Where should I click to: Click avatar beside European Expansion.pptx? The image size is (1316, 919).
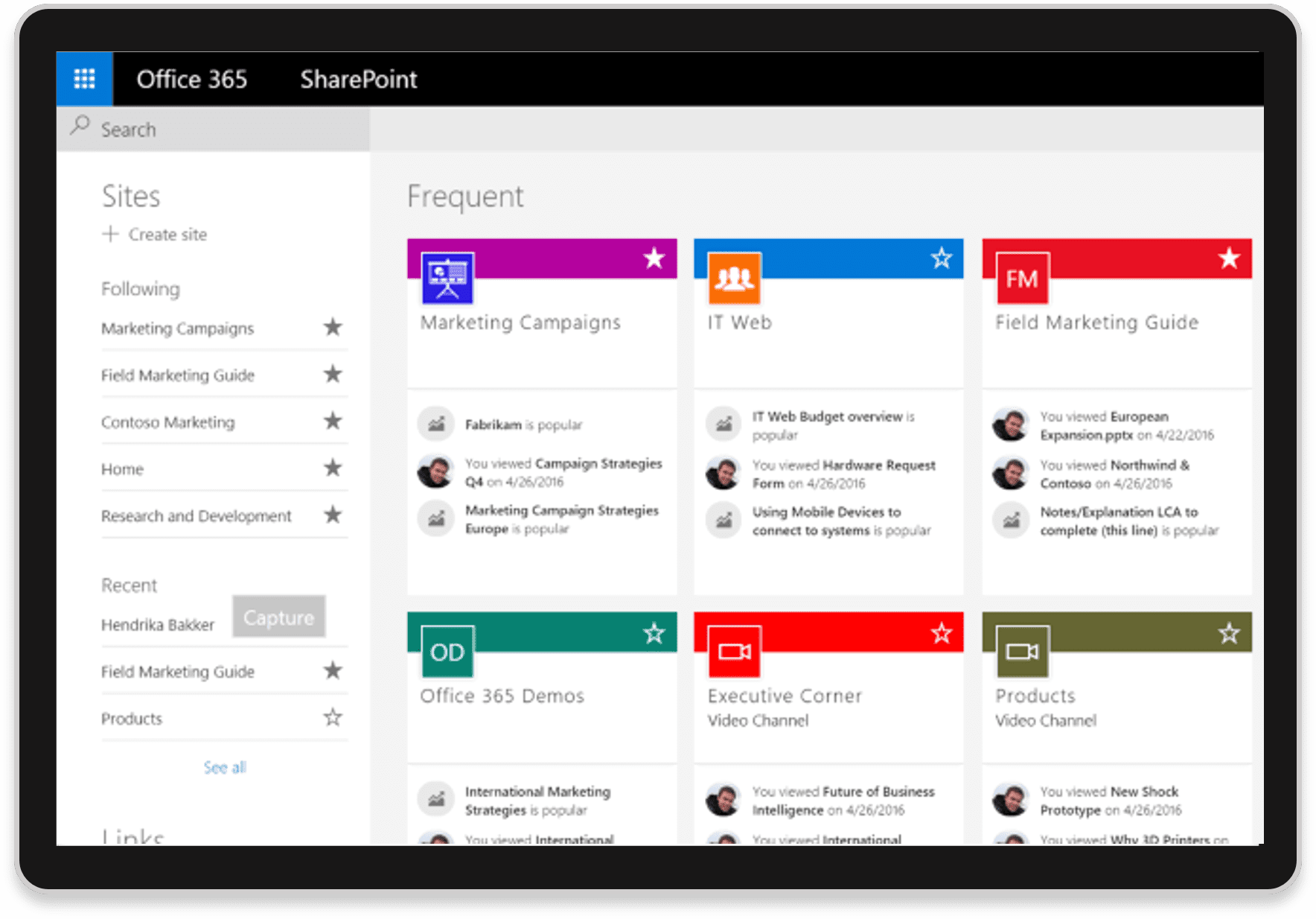(1011, 424)
